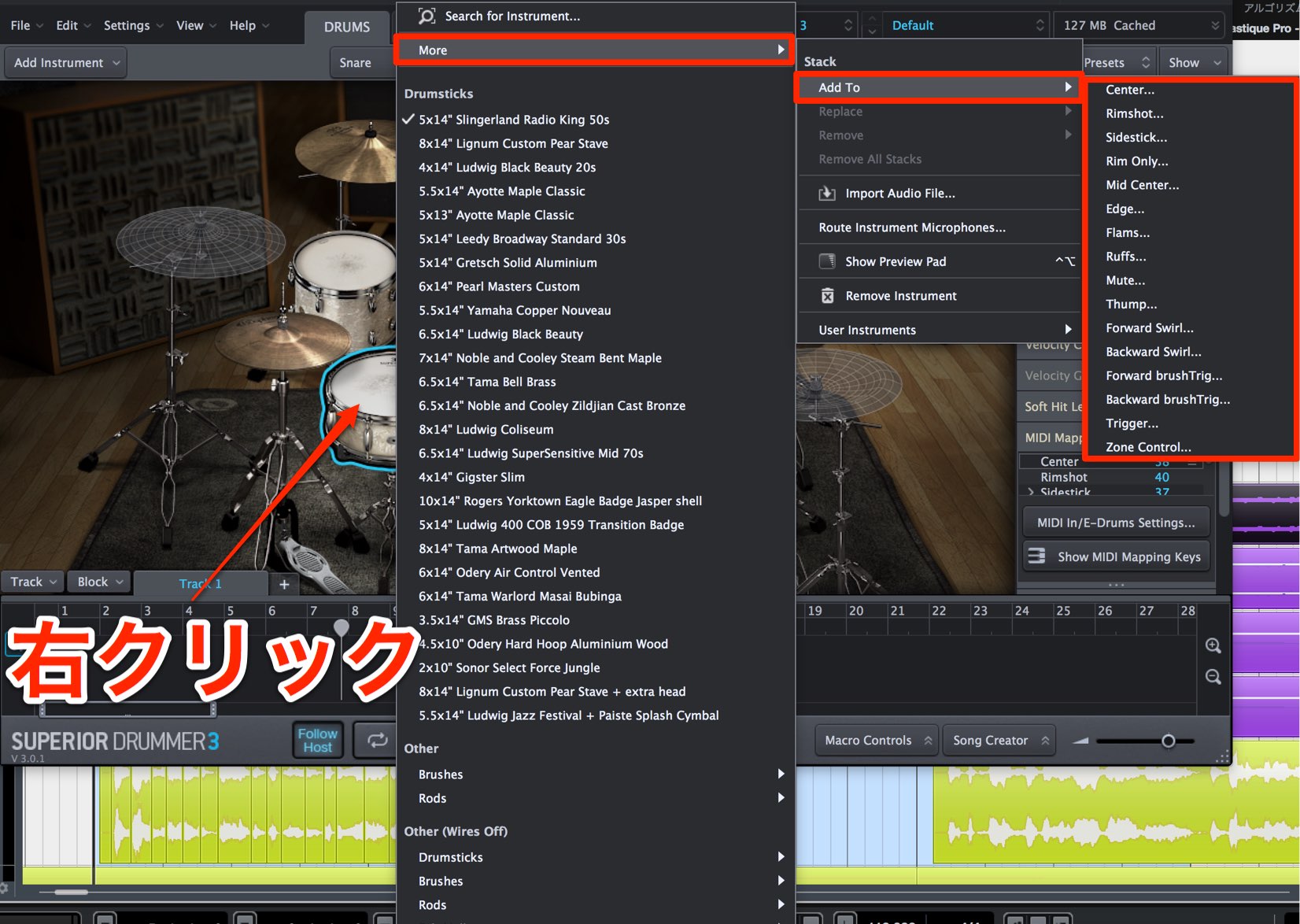The width and height of the screenshot is (1300, 924).
Task: Click MIDI In/E-Drums Settings button
Action: point(1116,523)
